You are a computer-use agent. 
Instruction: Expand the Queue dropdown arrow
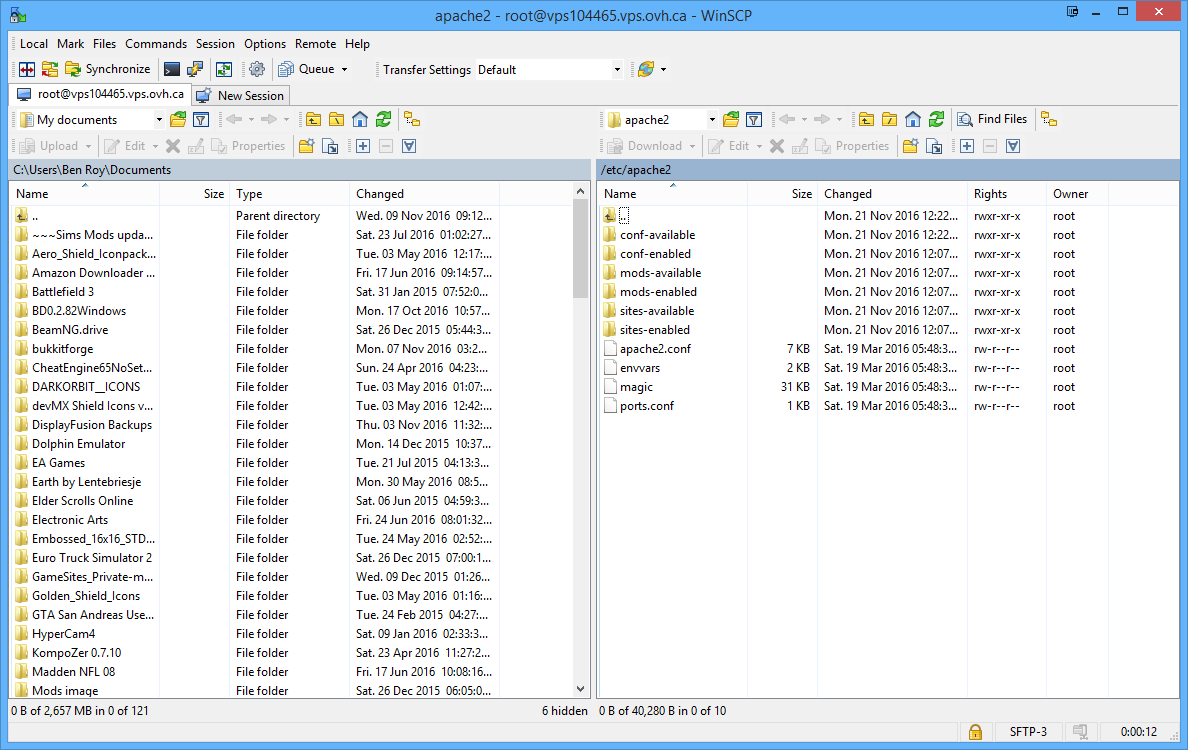[345, 70]
